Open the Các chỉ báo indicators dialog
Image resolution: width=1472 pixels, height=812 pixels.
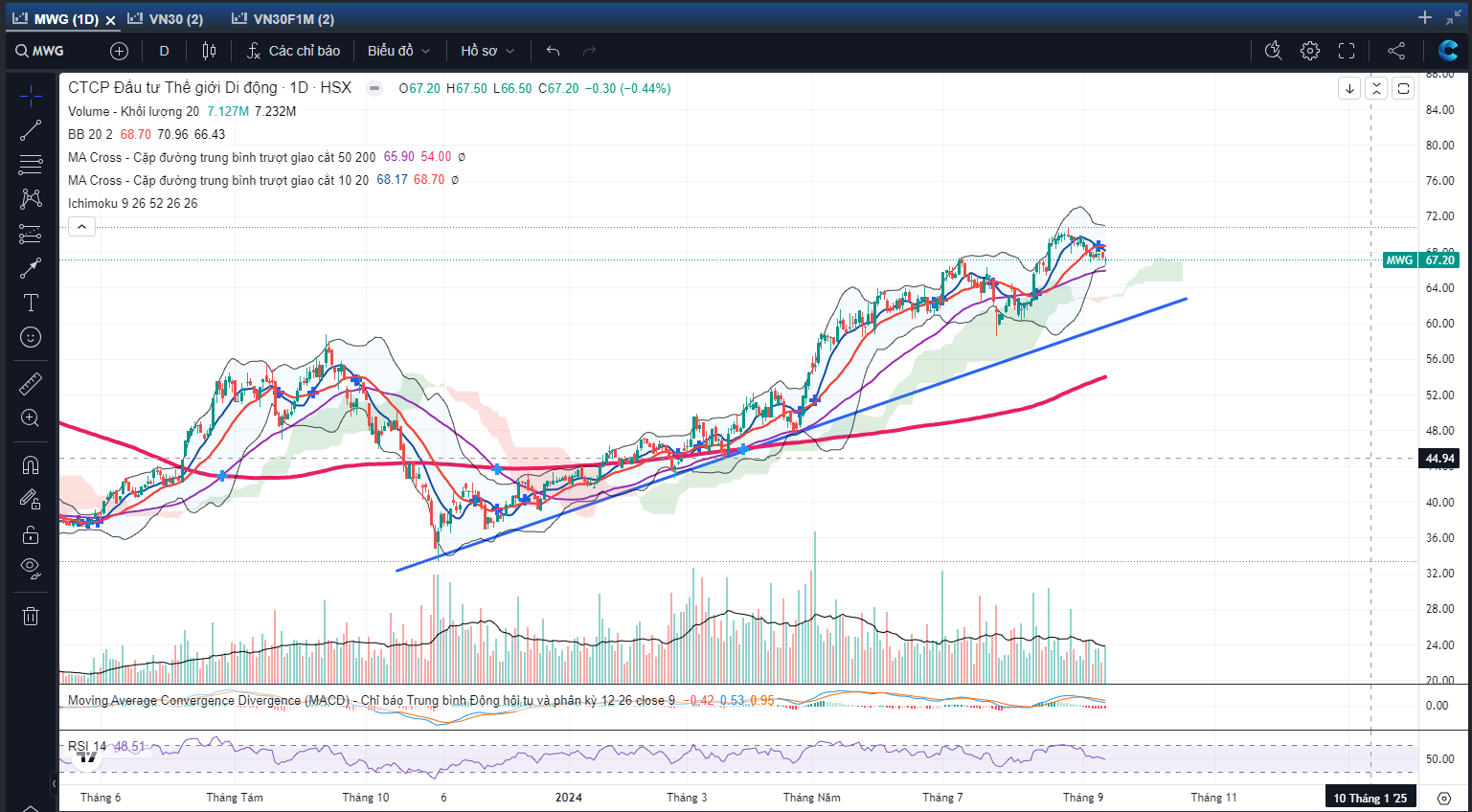coord(293,51)
